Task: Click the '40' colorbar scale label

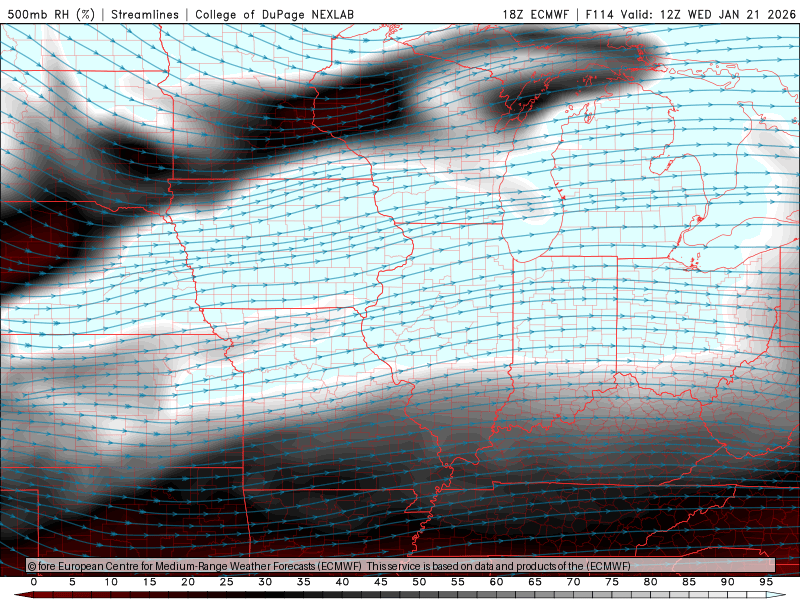Action: point(342,582)
